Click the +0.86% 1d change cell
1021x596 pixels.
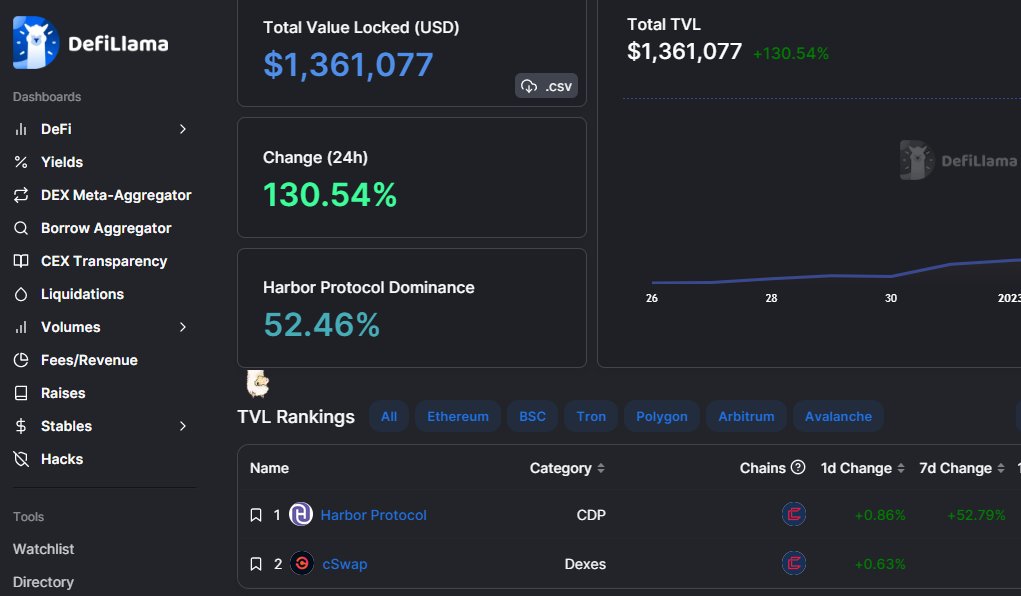click(x=880, y=515)
